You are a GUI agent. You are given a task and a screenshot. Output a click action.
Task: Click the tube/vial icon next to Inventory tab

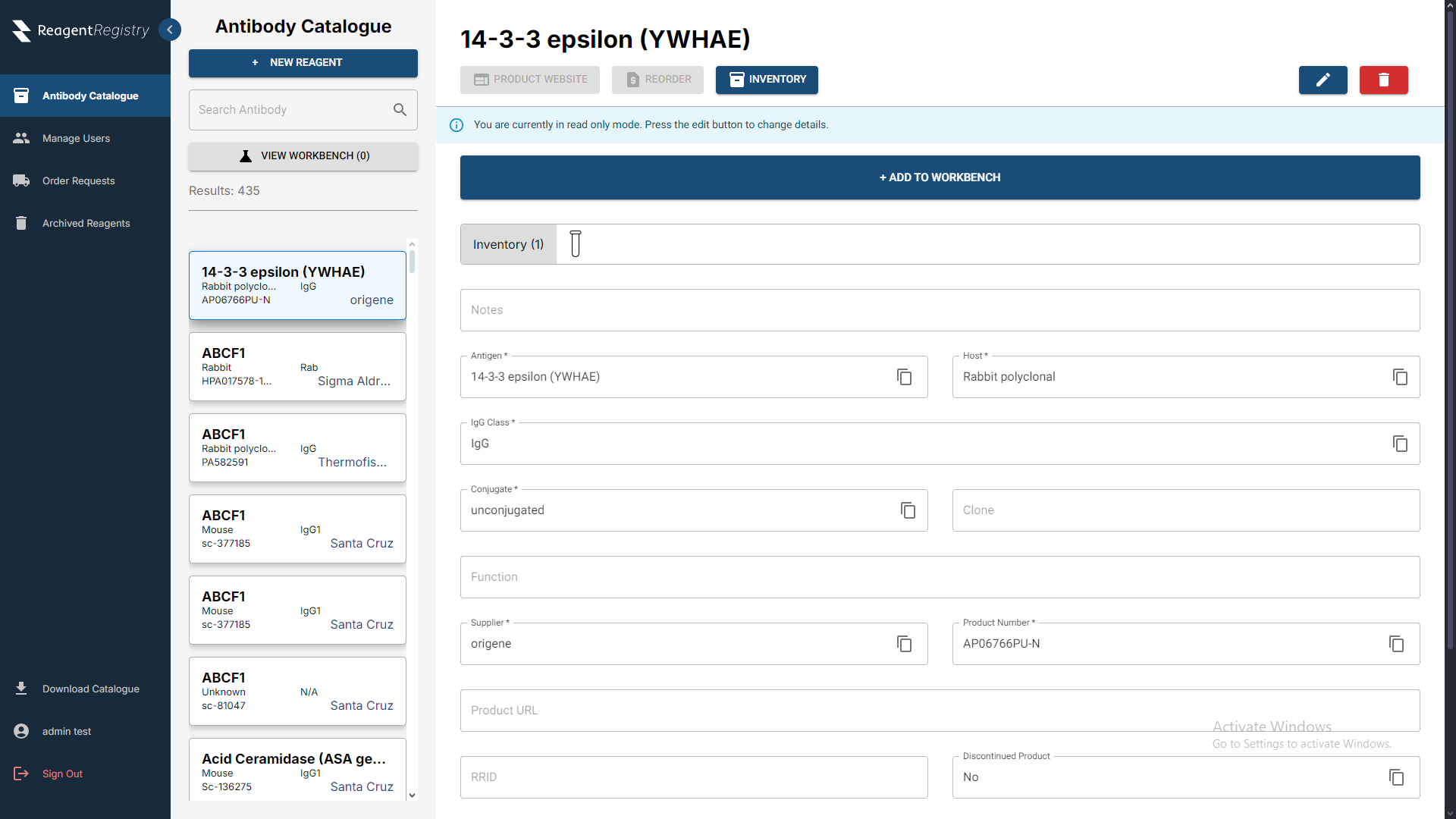tap(575, 244)
